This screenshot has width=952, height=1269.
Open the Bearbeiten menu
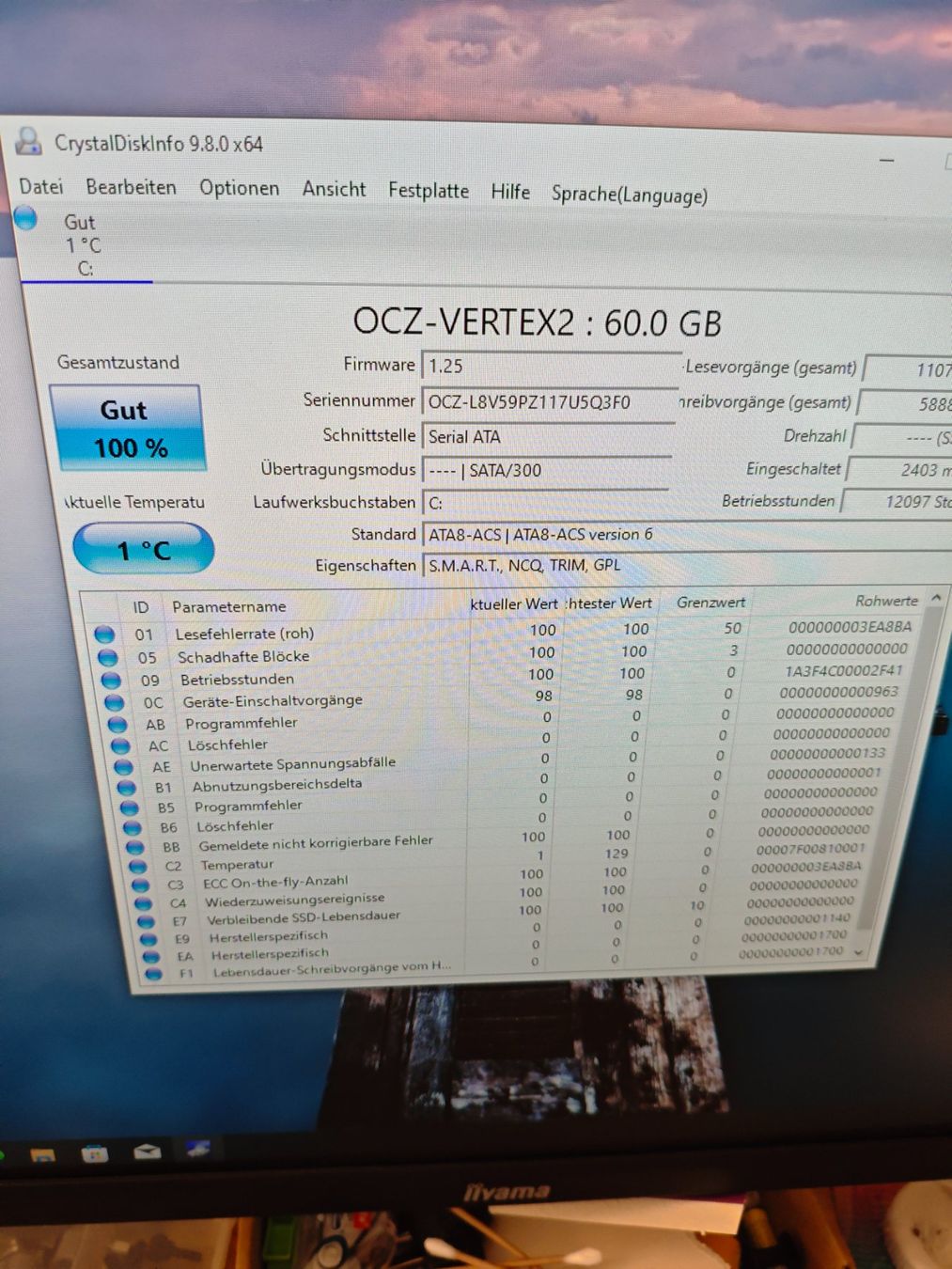point(131,187)
